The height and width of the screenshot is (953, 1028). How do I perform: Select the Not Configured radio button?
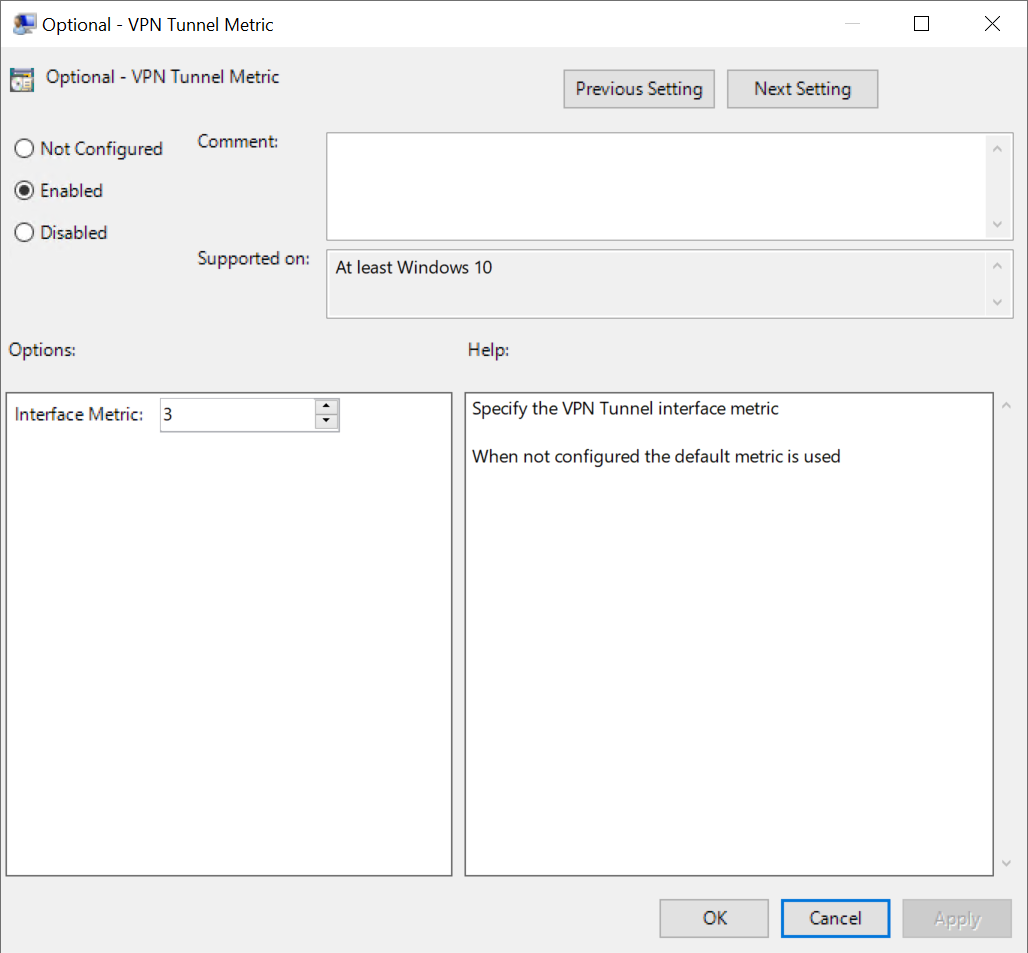pyautogui.click(x=24, y=149)
